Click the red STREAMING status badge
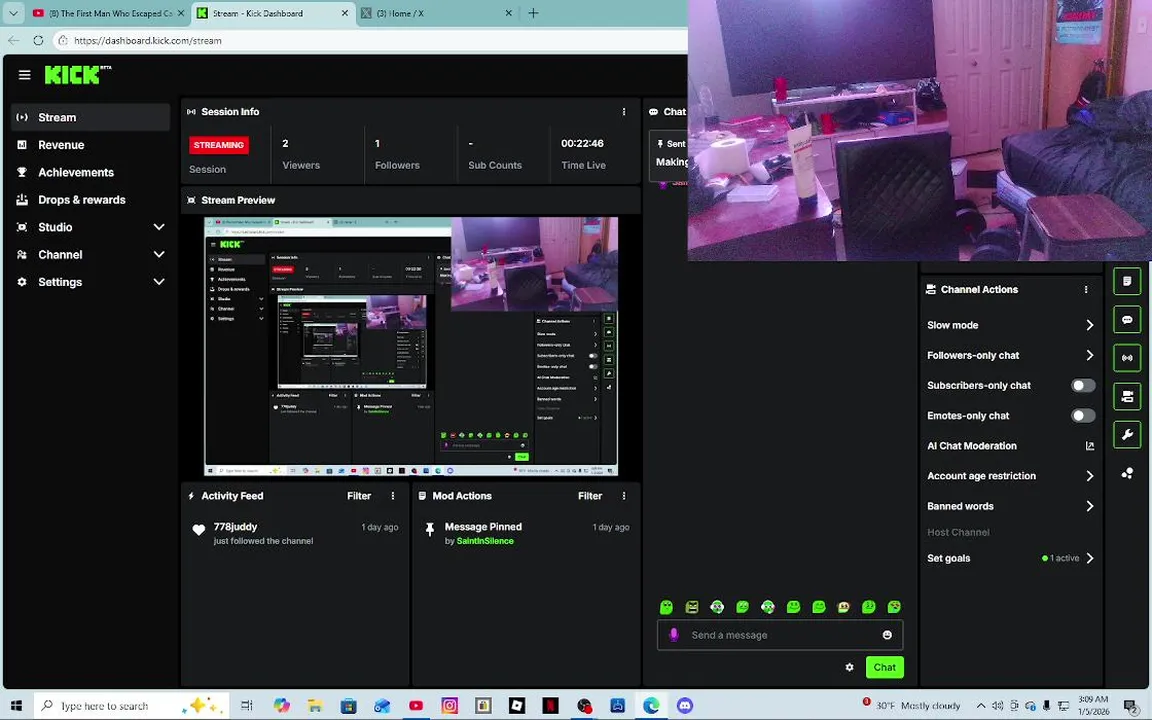This screenshot has width=1152, height=720. [219, 145]
